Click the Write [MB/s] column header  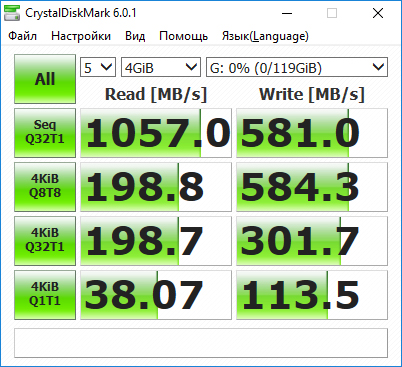pos(312,94)
